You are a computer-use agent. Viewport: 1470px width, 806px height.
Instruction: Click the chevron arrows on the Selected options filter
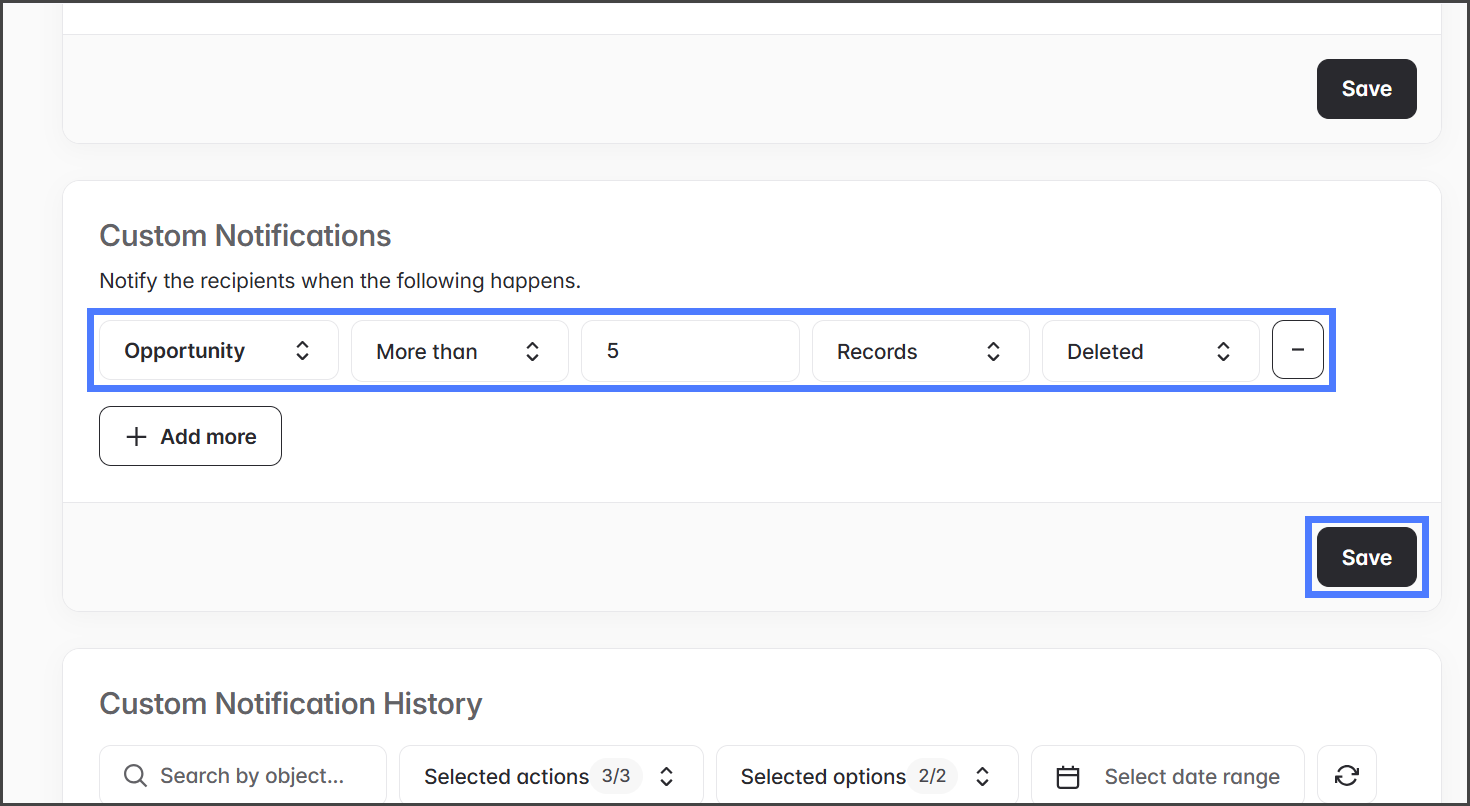coord(982,777)
